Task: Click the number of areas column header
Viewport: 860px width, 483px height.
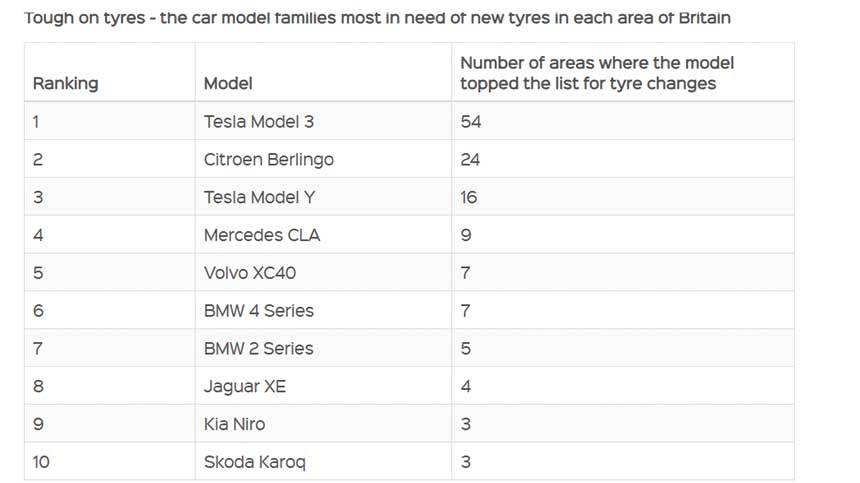Action: (x=596, y=73)
